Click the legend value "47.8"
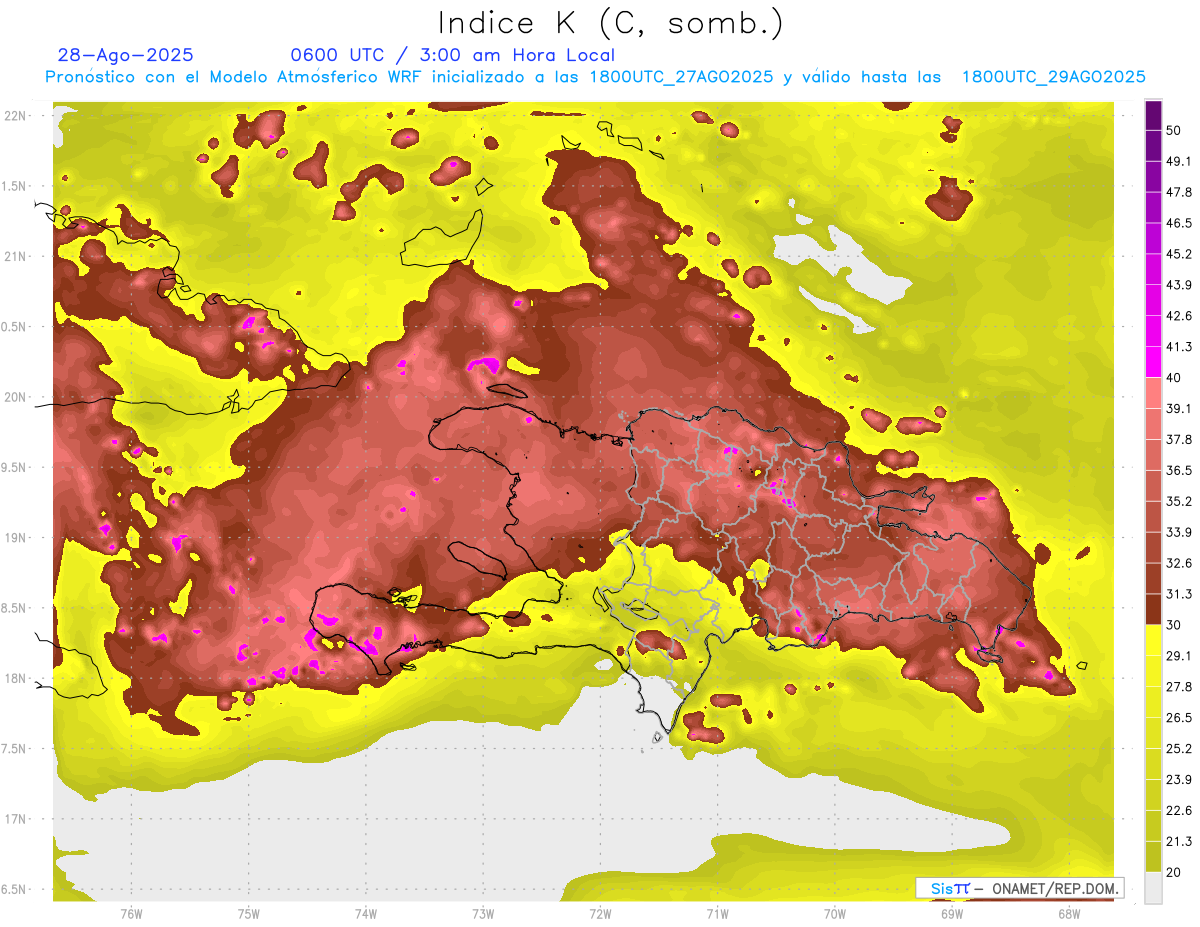Image resolution: width=1200 pixels, height=927 pixels. [x=1179, y=192]
